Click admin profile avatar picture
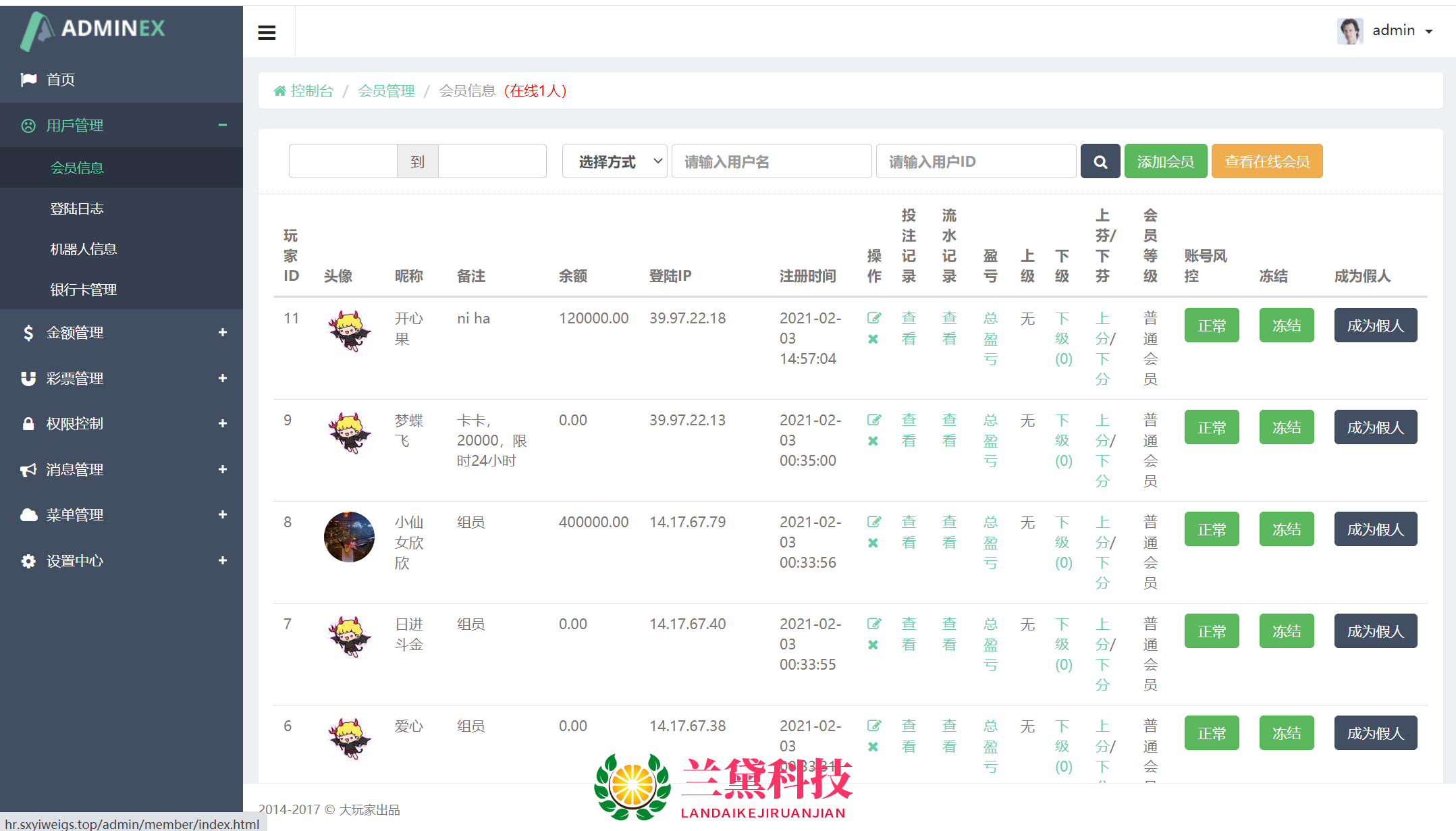 (x=1349, y=31)
